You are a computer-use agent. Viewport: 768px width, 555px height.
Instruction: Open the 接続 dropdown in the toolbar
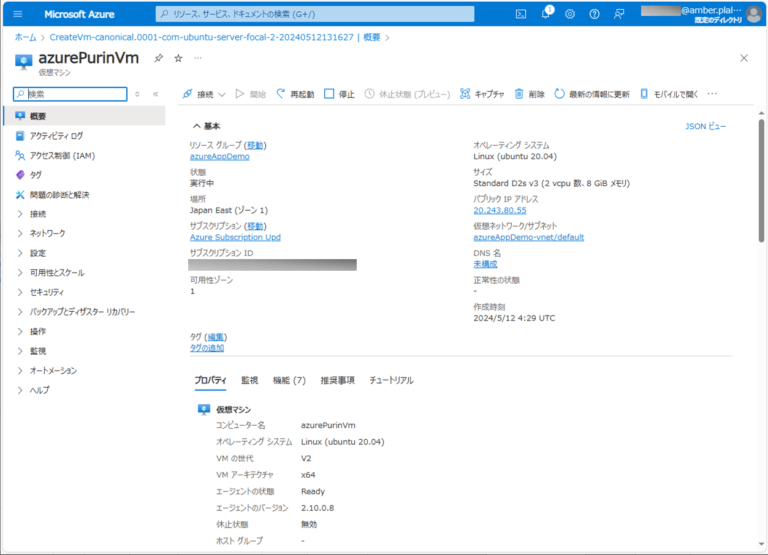point(204,94)
